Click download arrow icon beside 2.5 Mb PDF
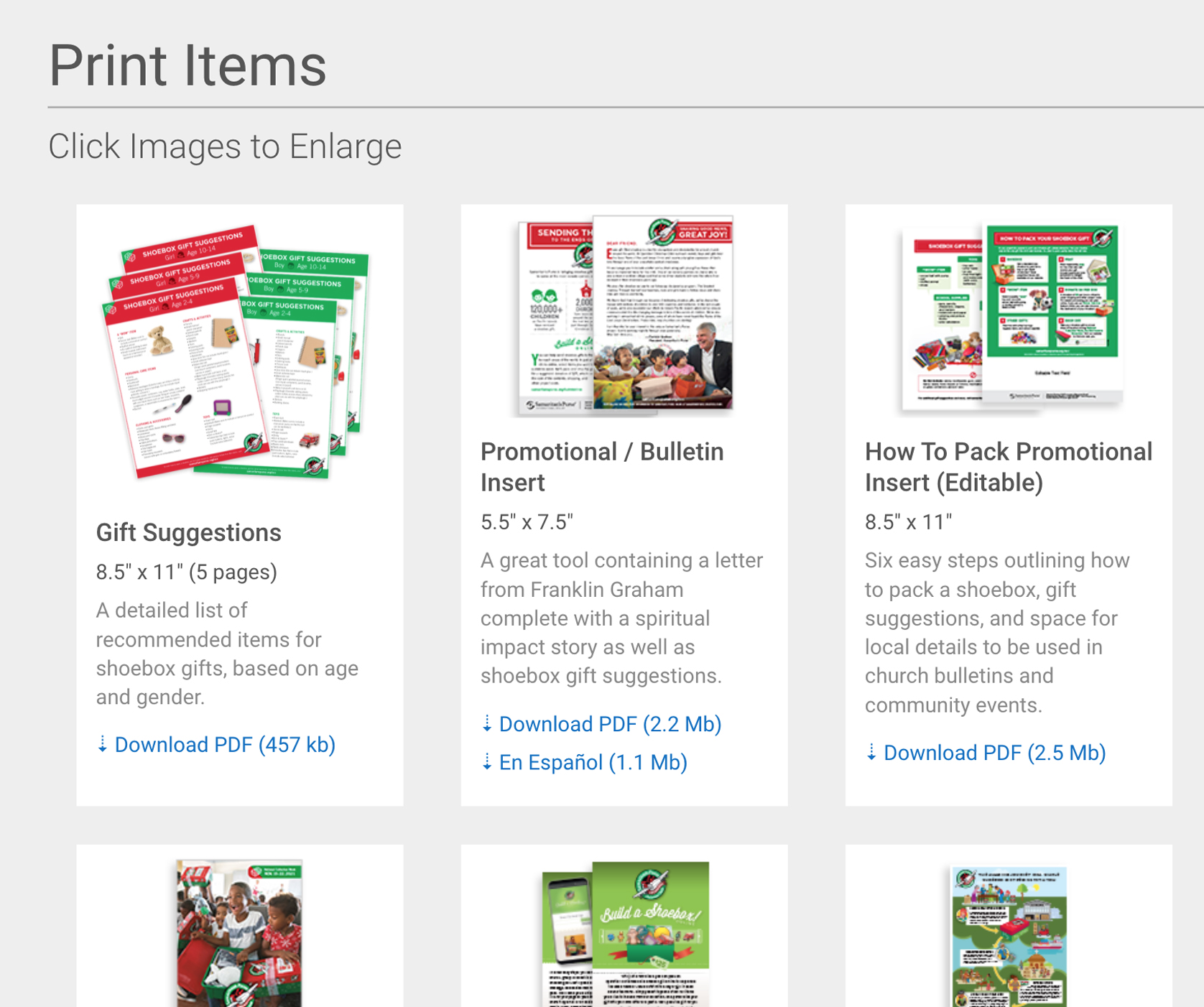The width and height of the screenshot is (1204, 1007). [x=871, y=753]
